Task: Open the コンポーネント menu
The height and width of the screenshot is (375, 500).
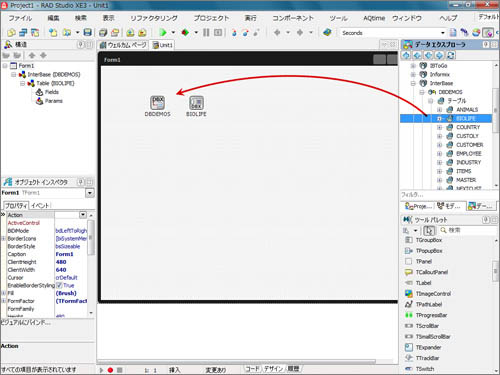Action: point(293,18)
